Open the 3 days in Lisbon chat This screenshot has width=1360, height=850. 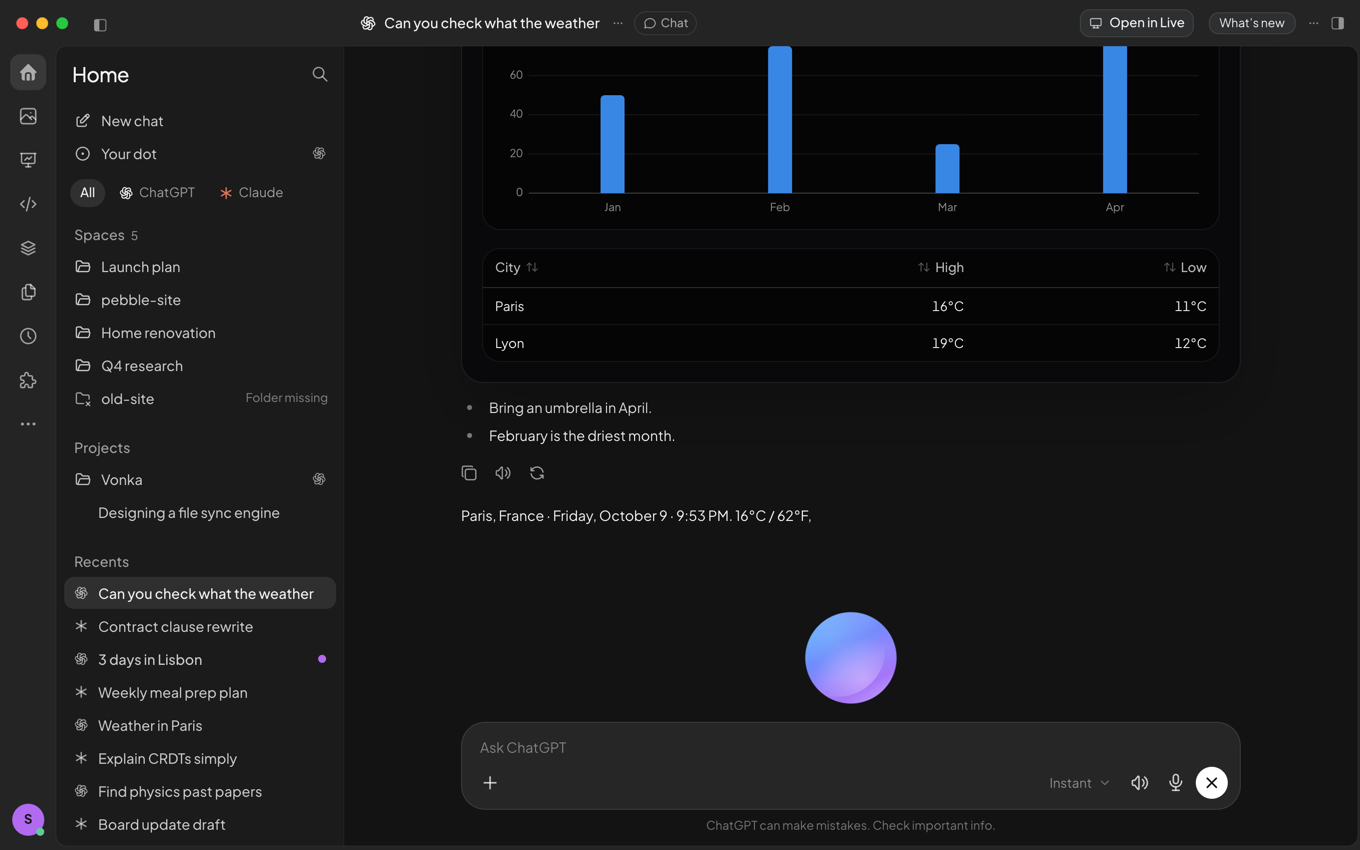point(200,660)
